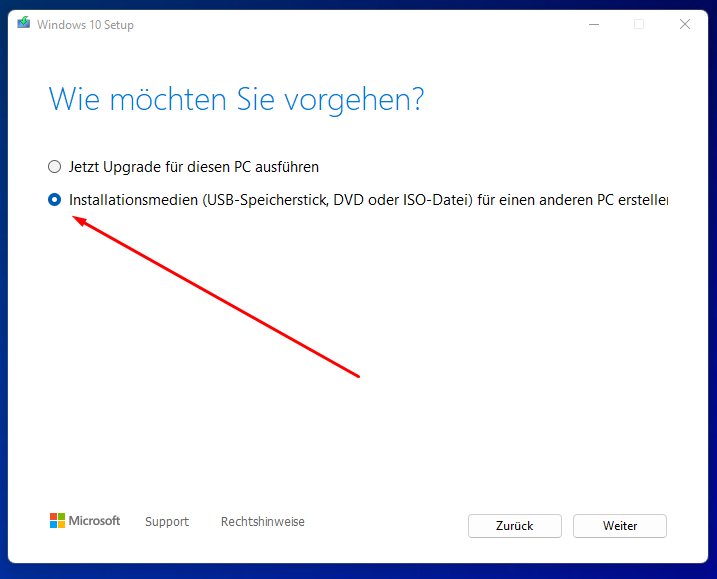
Task: Open the Support link
Action: click(167, 521)
